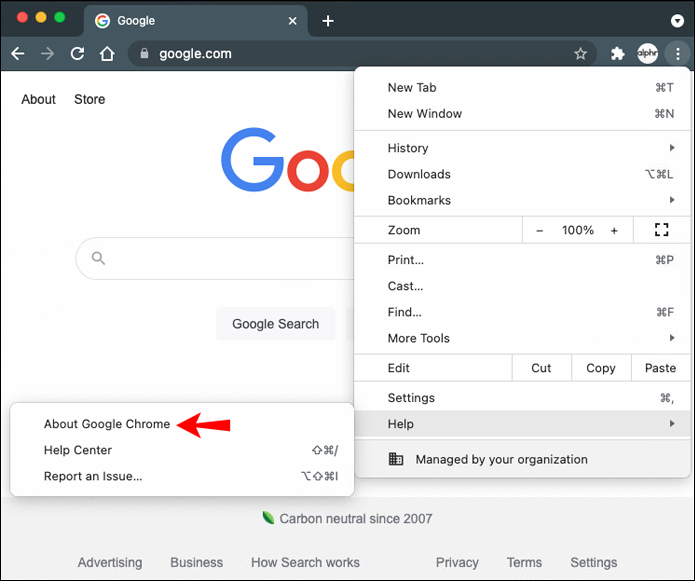Screen dimensions: 695x581
Task: Open Carbon neutral since 2007 link
Action: (x=355, y=519)
